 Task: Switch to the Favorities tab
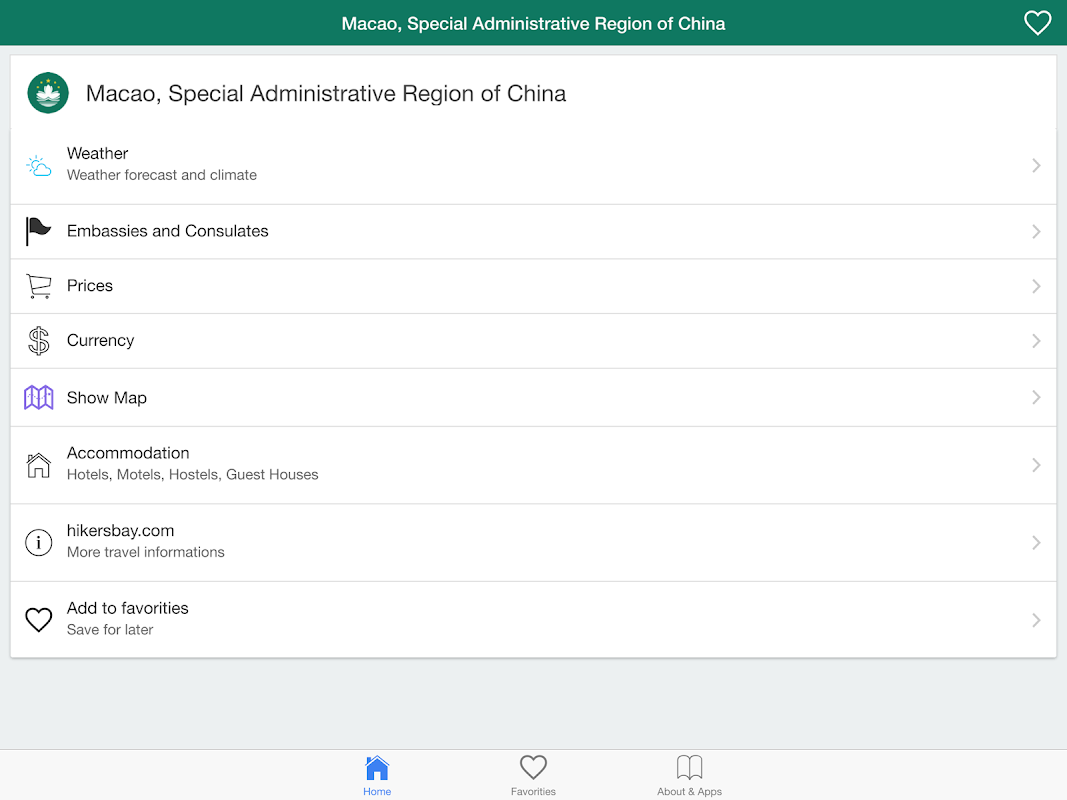click(x=534, y=776)
